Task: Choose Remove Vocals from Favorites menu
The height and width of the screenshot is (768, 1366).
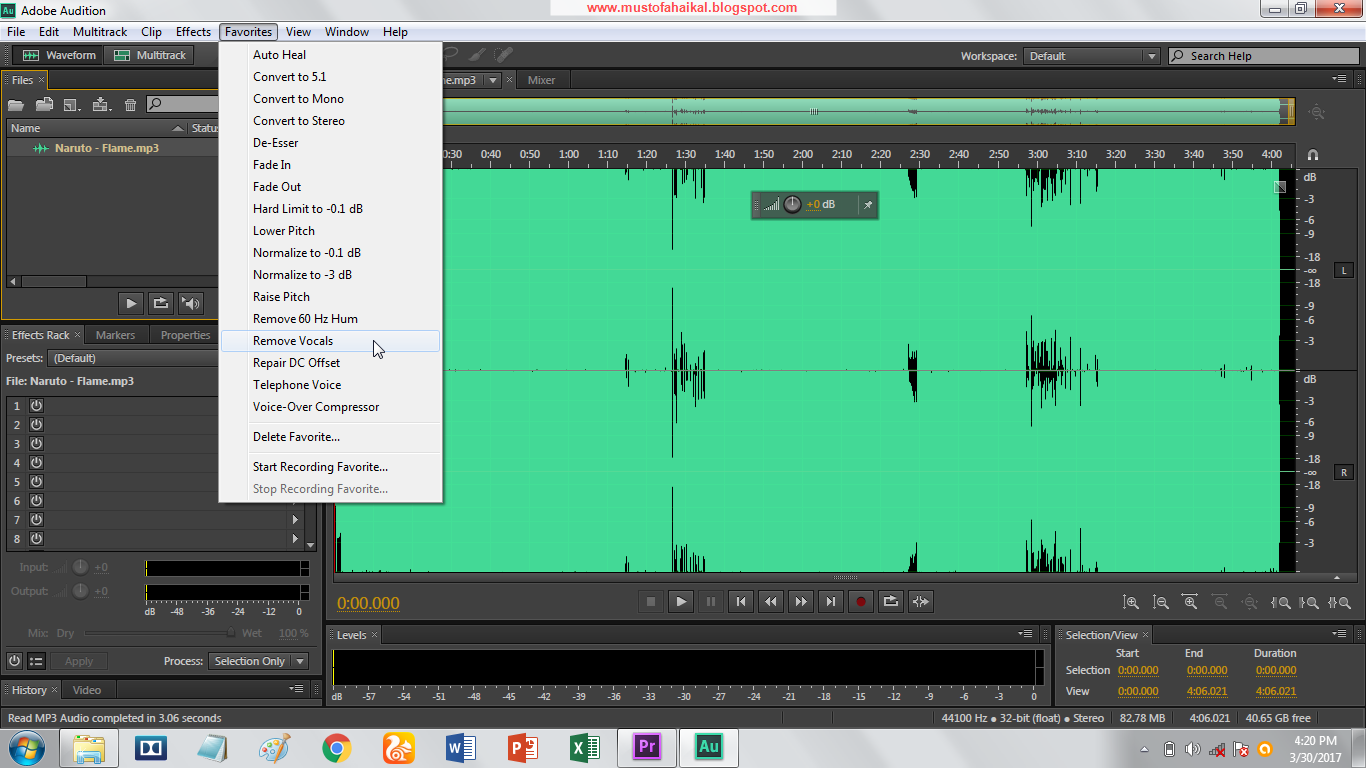Action: point(330,341)
